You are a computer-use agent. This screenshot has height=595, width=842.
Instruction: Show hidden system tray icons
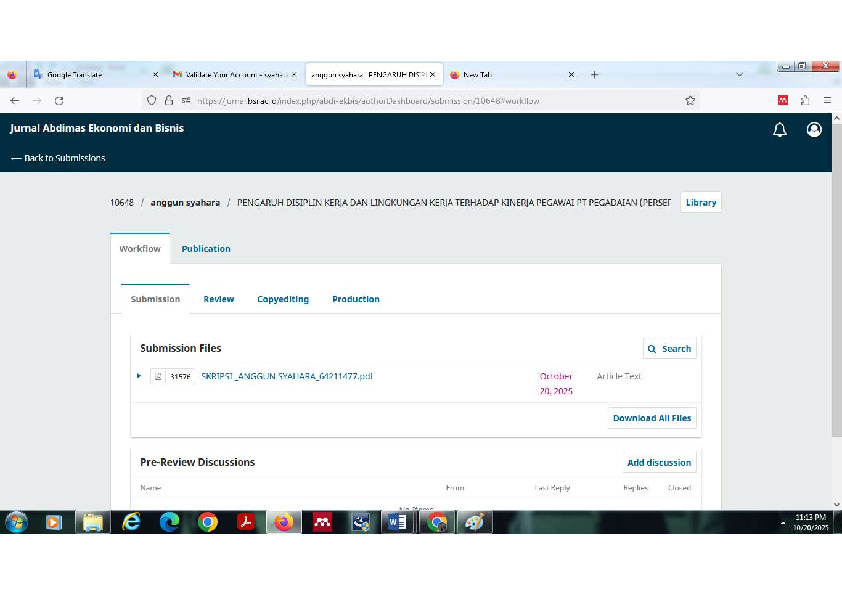[x=783, y=523]
